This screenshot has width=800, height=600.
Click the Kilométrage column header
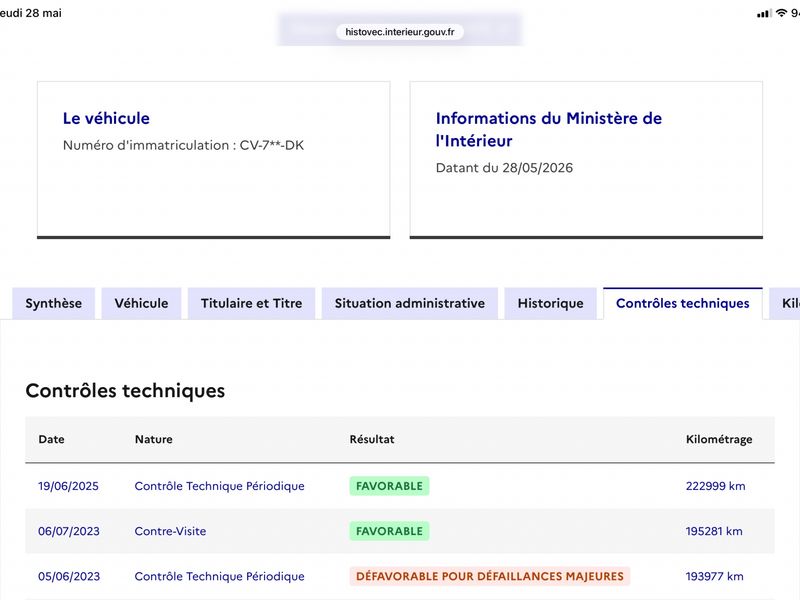point(719,440)
